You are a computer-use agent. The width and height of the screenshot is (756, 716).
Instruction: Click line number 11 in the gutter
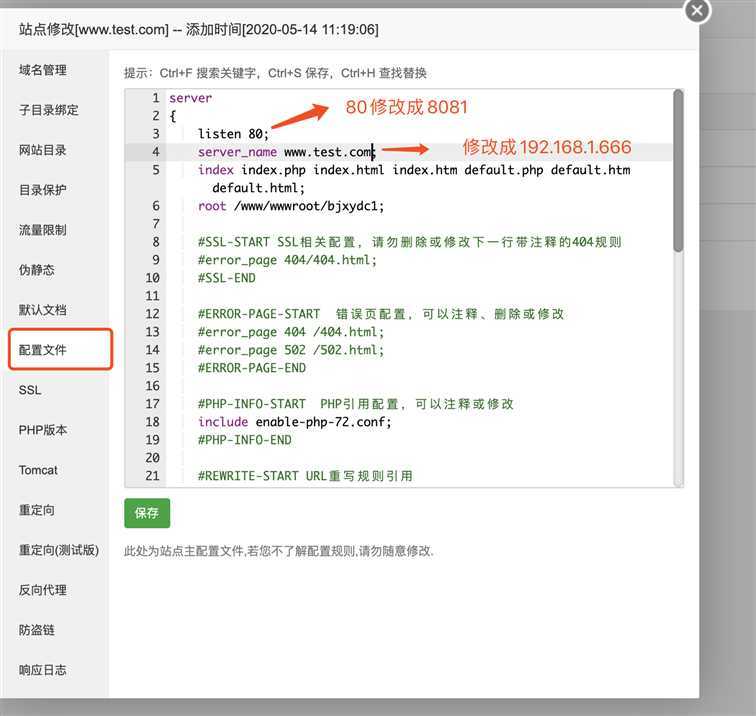coord(152,296)
